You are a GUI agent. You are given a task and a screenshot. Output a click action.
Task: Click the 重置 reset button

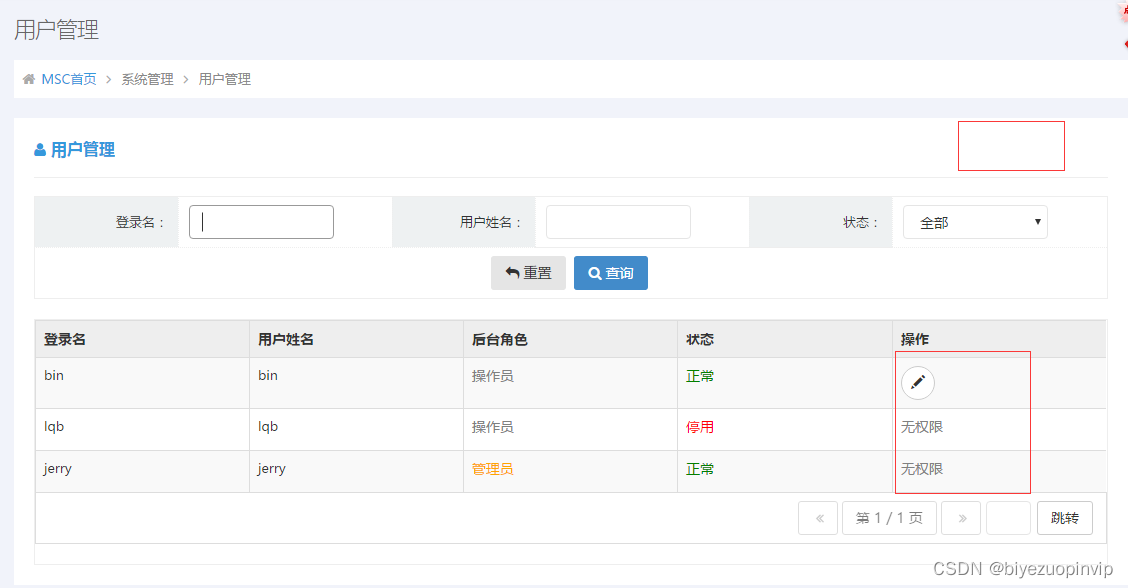(528, 273)
